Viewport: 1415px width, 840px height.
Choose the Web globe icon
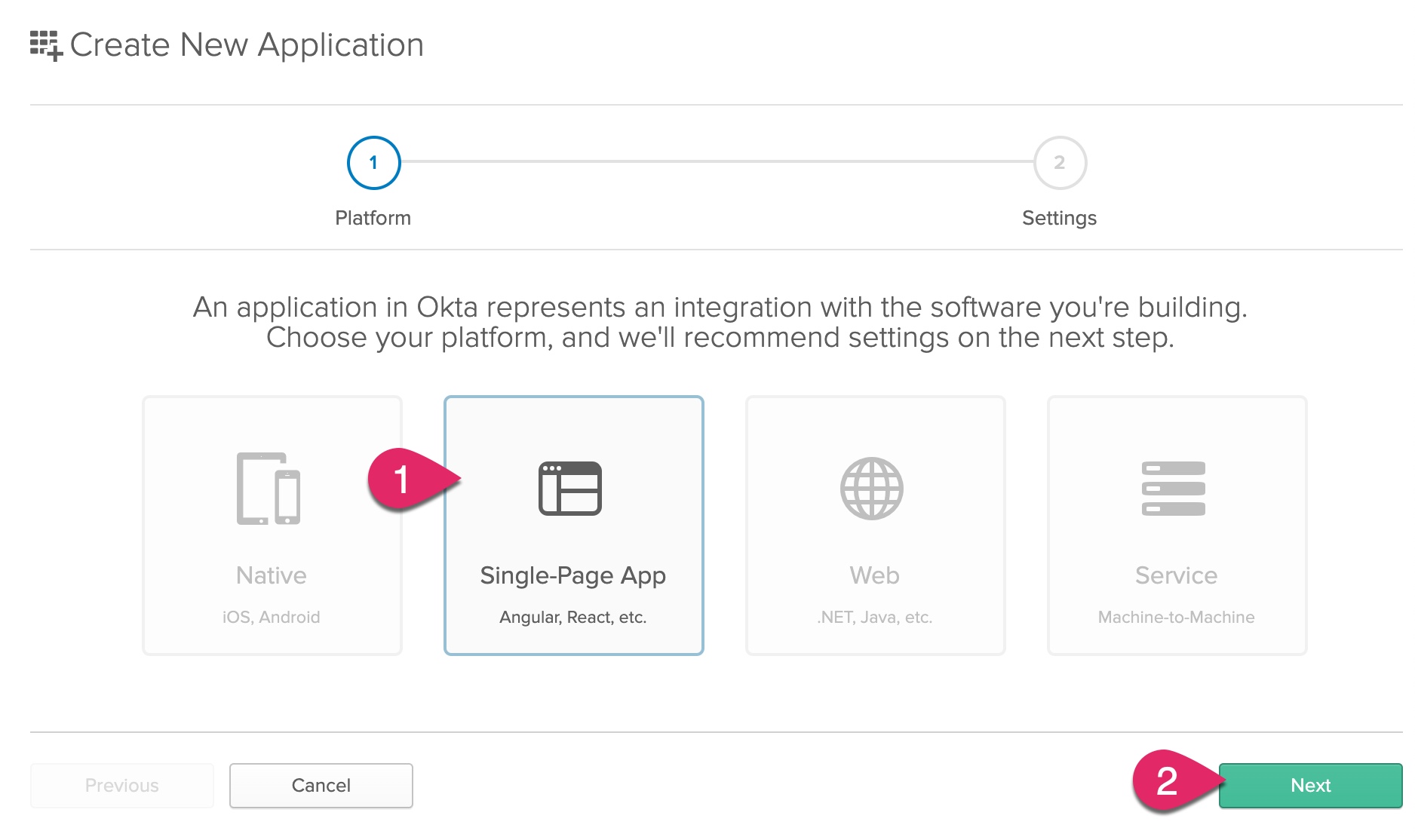pos(872,489)
